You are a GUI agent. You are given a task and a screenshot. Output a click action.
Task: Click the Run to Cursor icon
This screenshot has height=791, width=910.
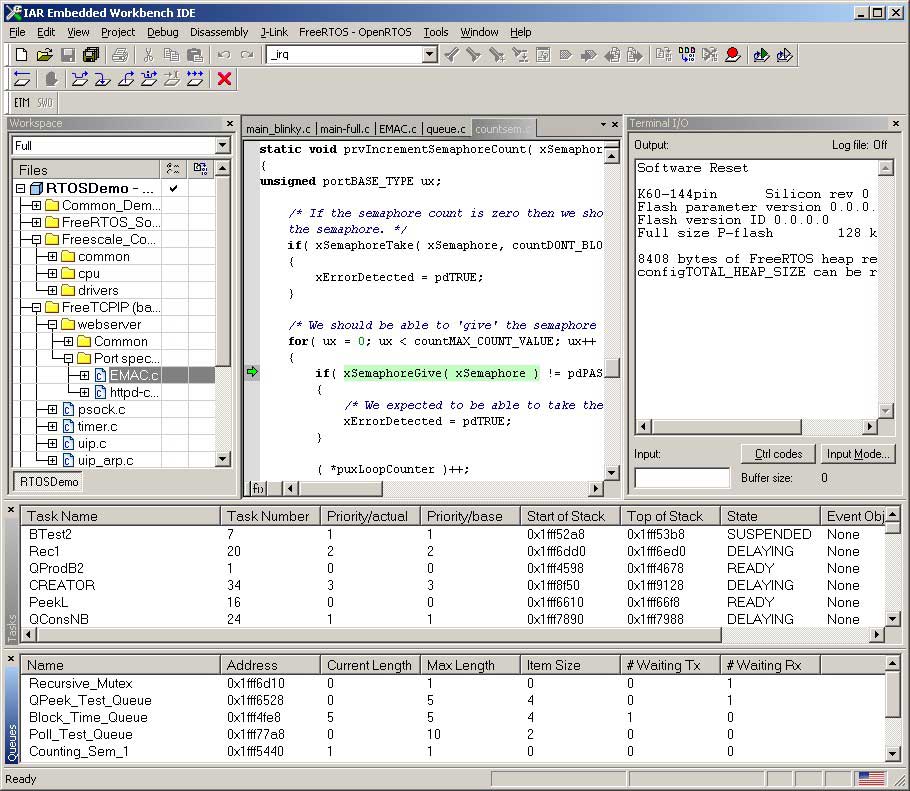click(172, 79)
